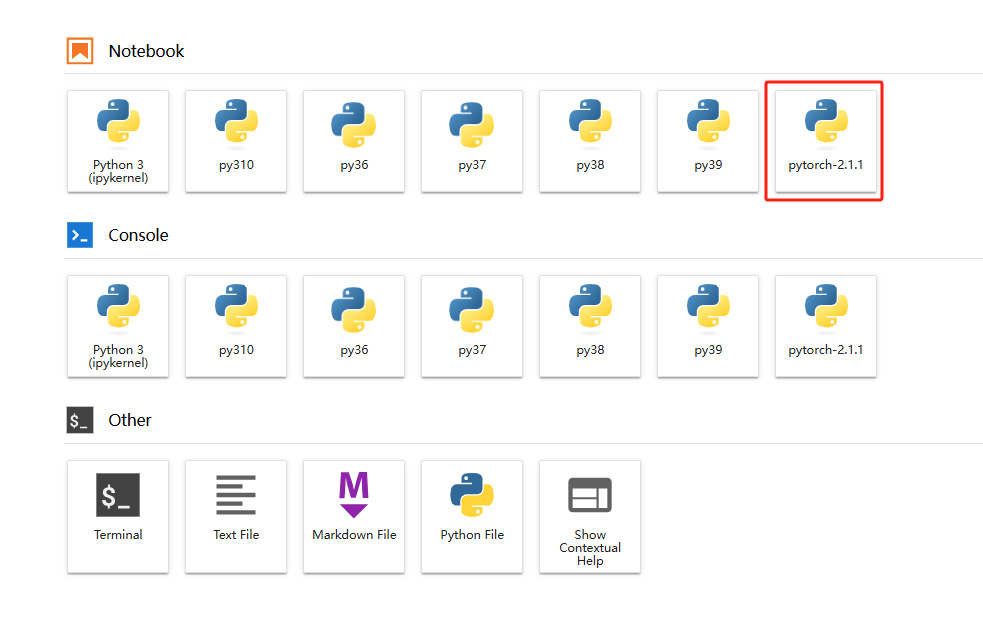Create a new py310 notebook
983x626 pixels.
[236, 141]
